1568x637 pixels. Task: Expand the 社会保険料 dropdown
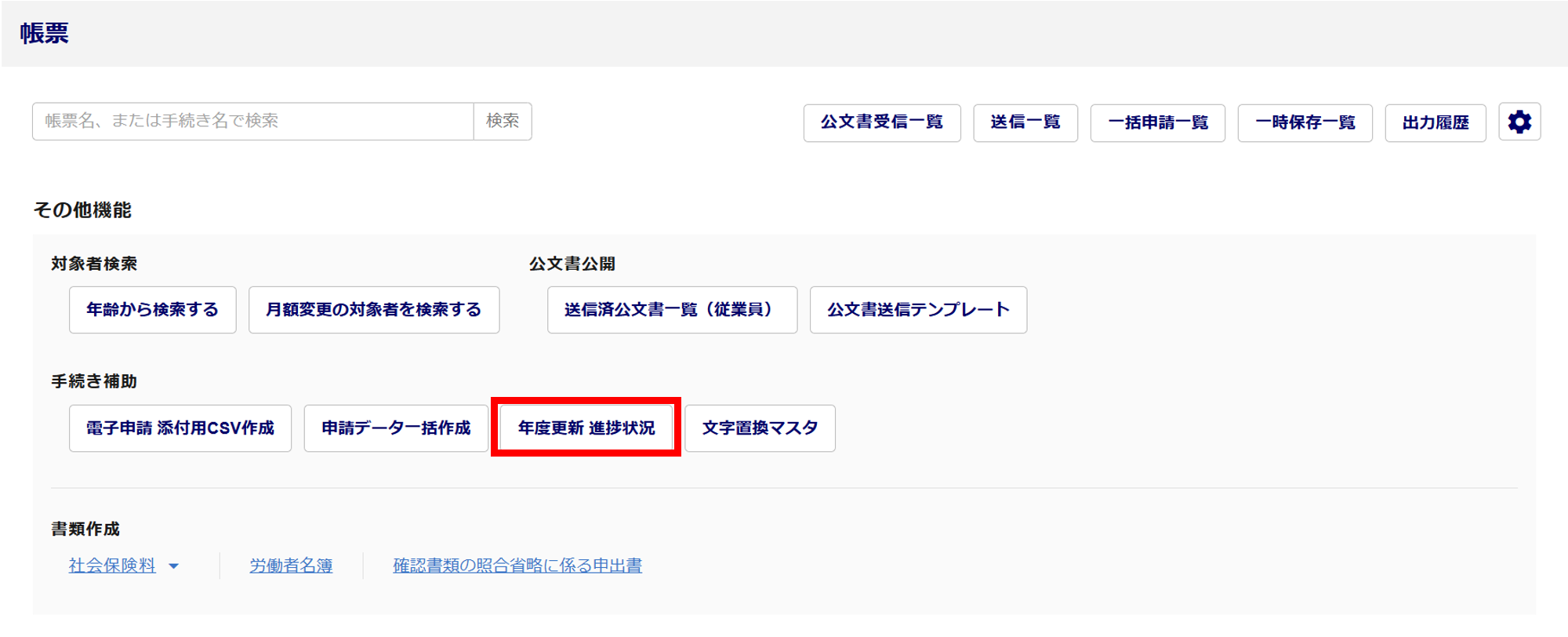tap(112, 566)
